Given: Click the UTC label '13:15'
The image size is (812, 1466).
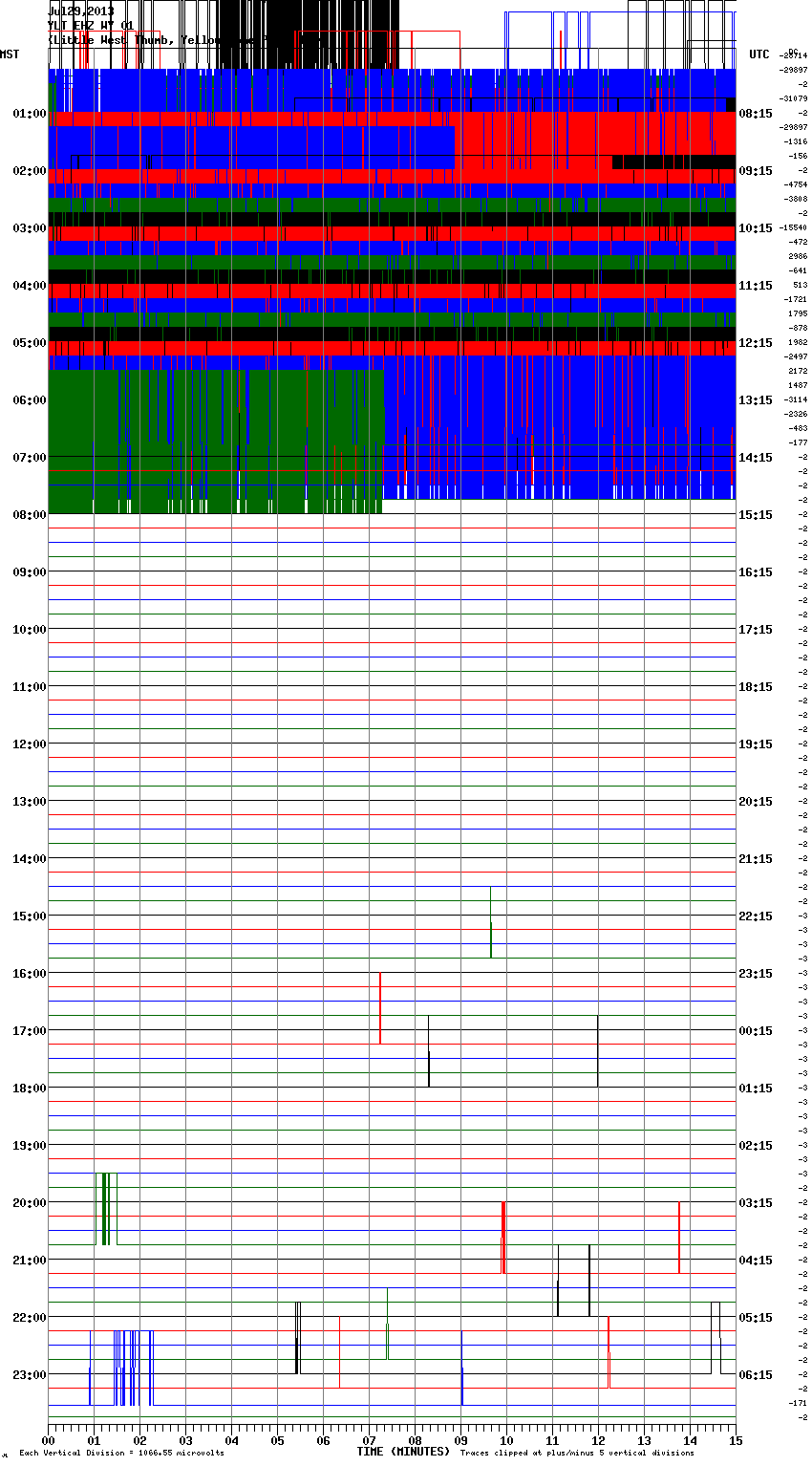Looking at the screenshot, I should (756, 400).
